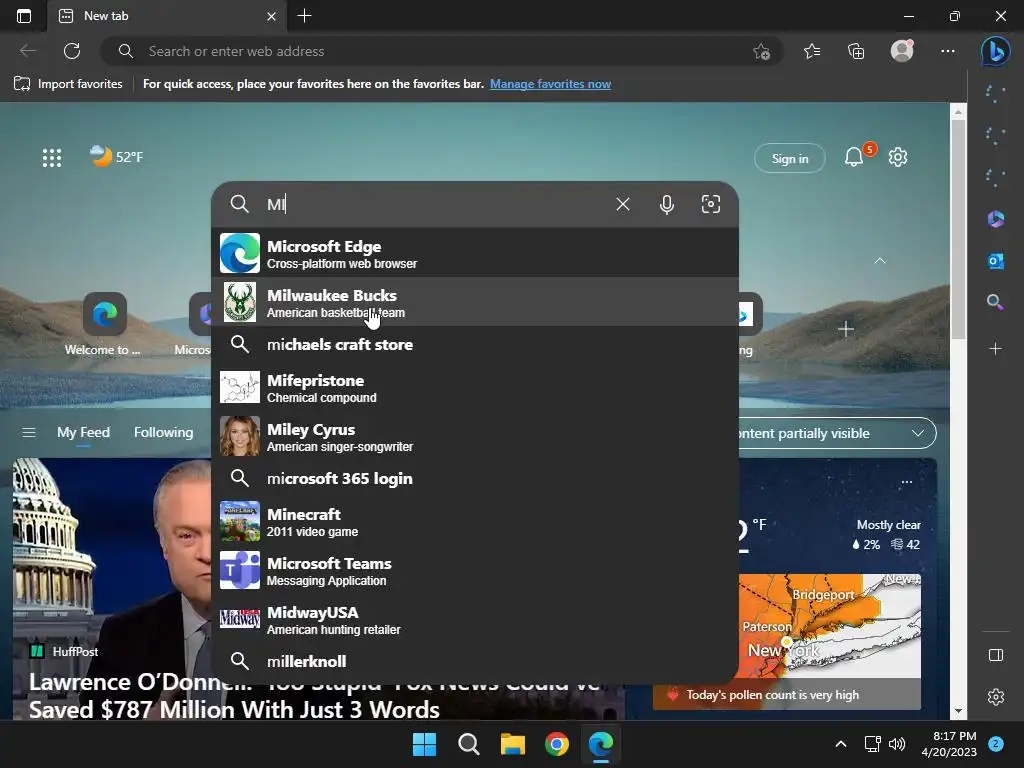Open the tab actions menu icon

pyautogui.click(x=24, y=16)
